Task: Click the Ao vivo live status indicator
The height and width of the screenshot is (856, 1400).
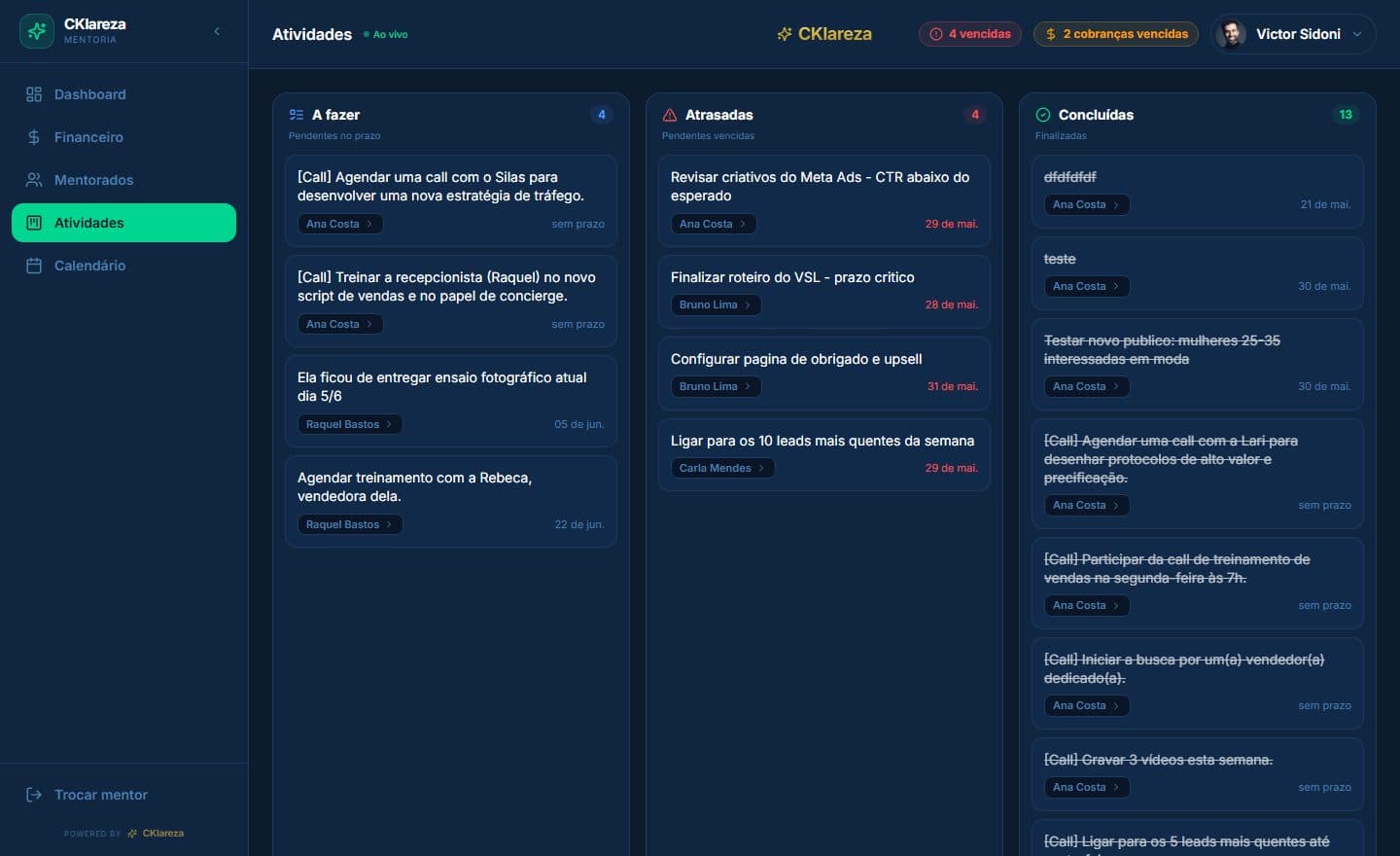Action: (x=386, y=34)
